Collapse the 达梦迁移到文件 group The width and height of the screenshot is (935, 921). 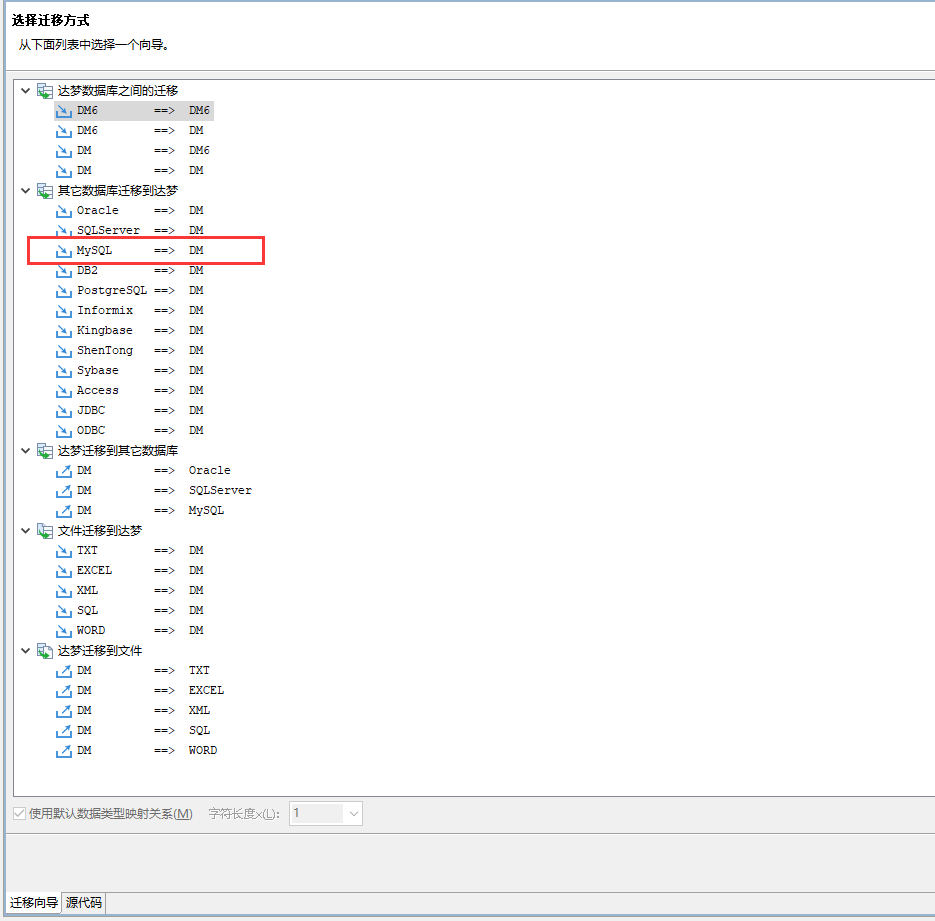(x=26, y=650)
